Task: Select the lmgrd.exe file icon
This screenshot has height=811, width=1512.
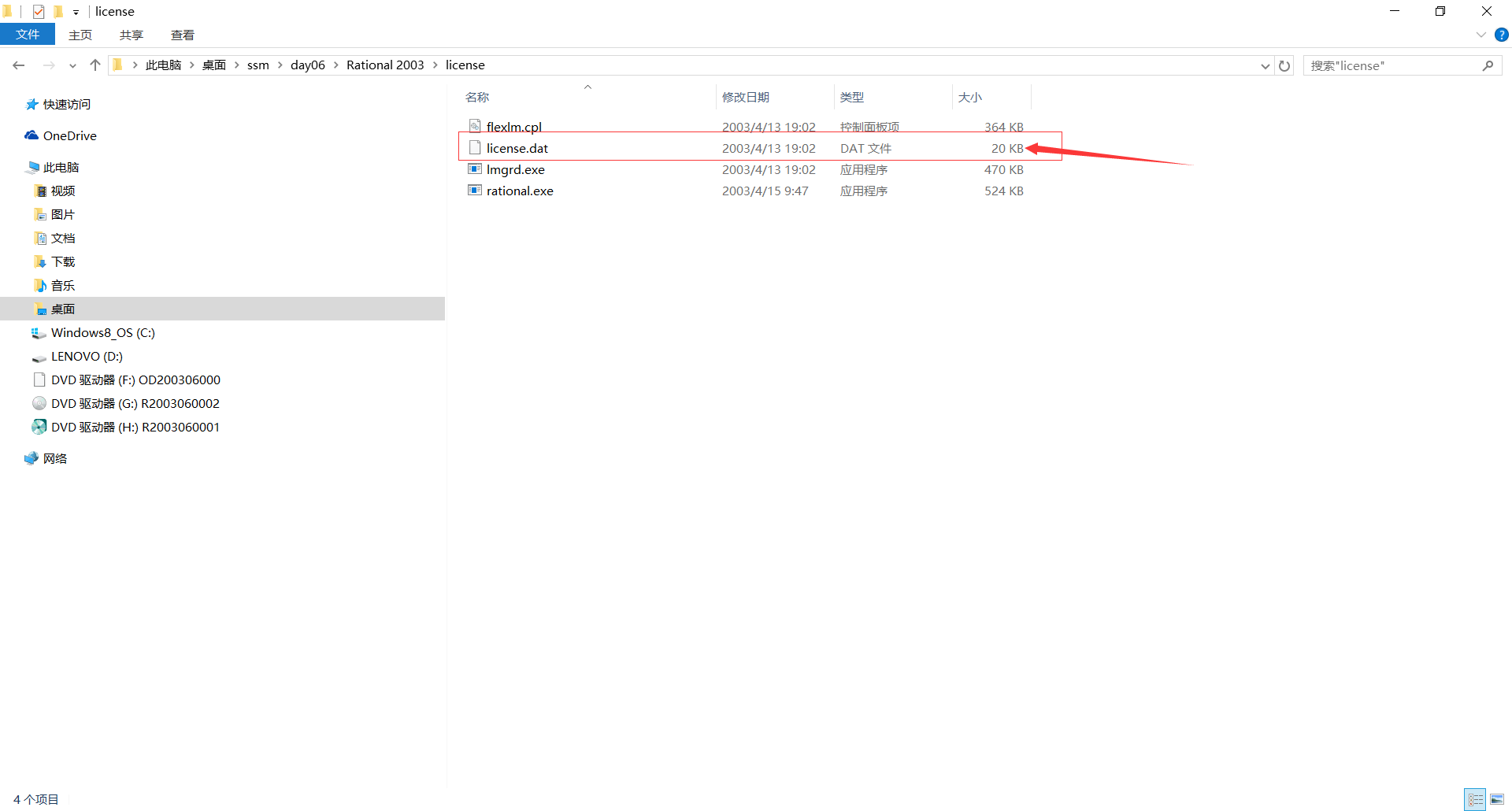Action: pyautogui.click(x=475, y=168)
